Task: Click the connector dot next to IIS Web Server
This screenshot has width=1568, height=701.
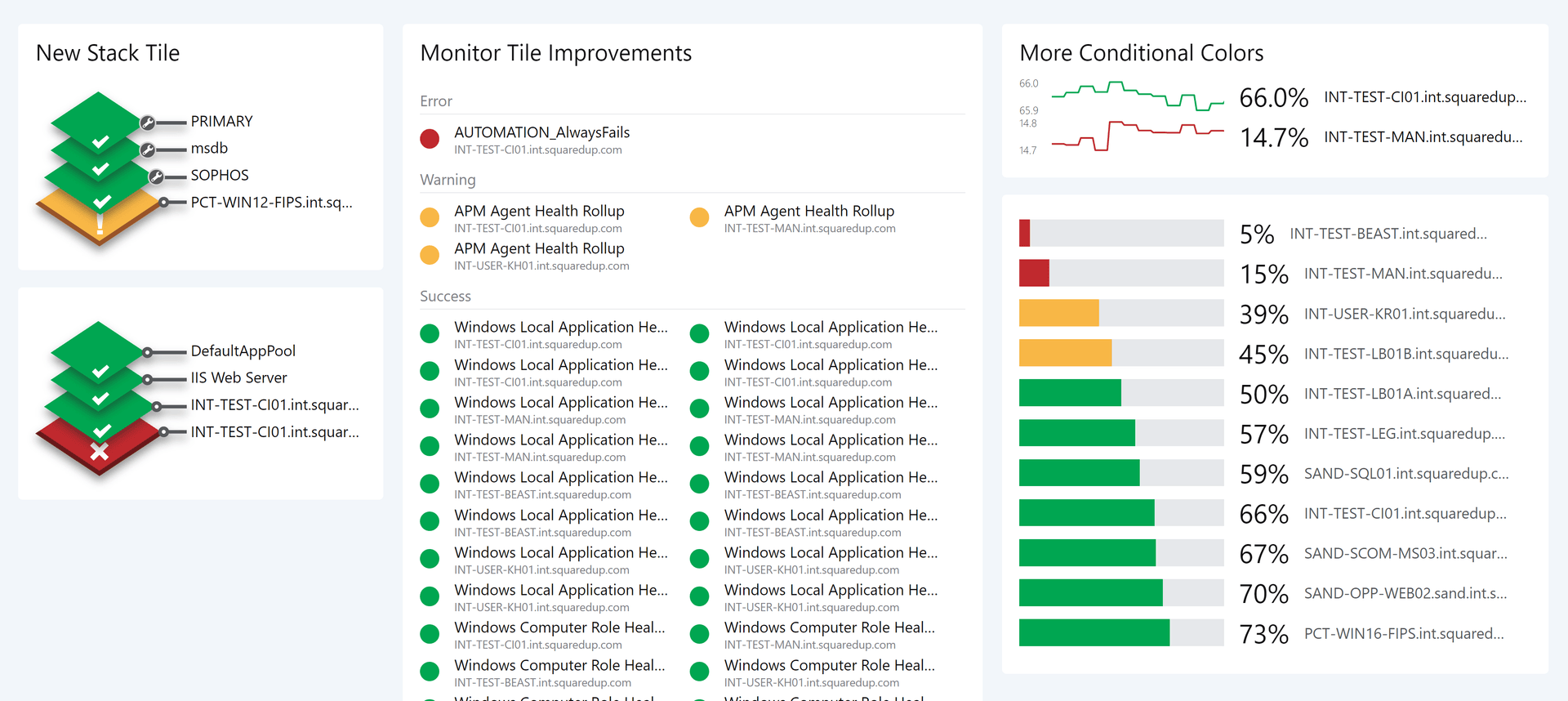Action: coord(148,379)
